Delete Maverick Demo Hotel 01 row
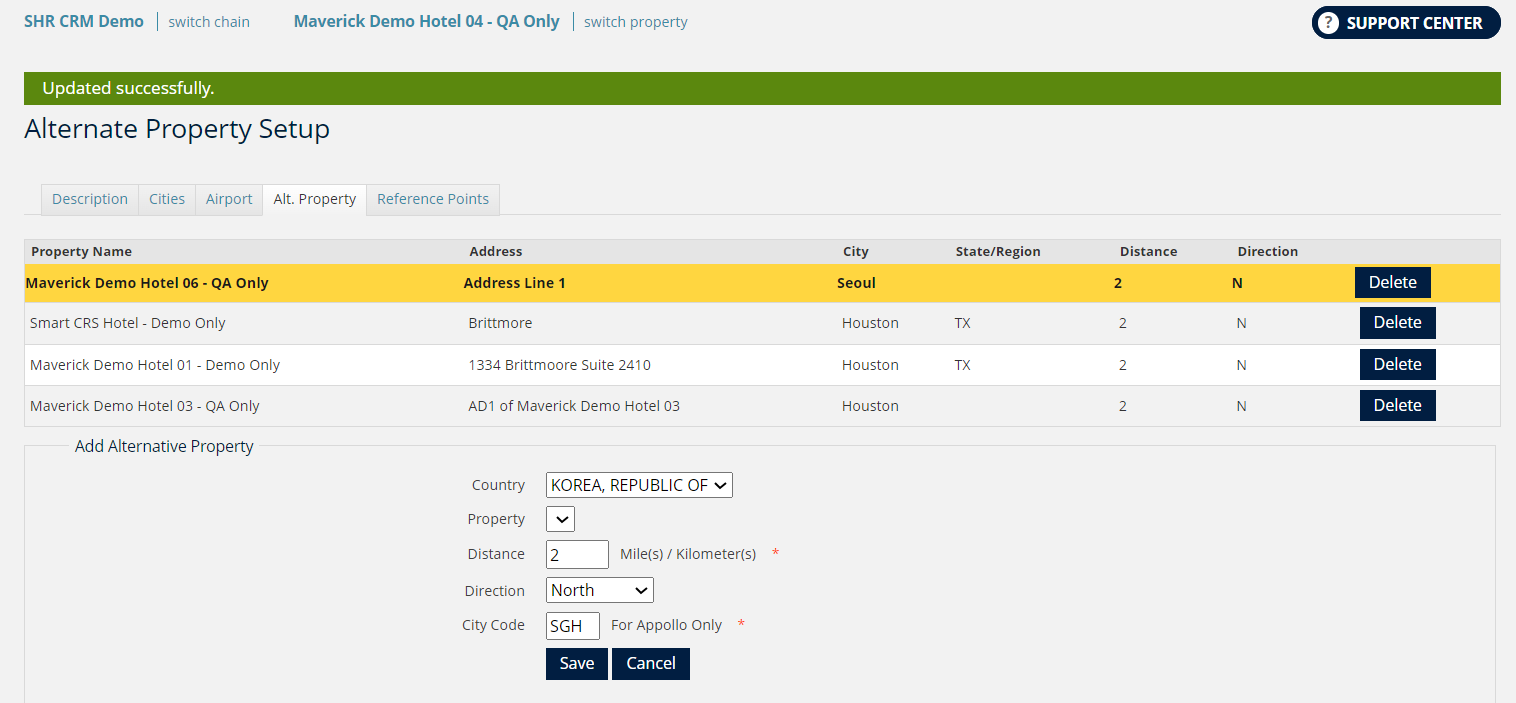This screenshot has width=1516, height=703. point(1398,364)
